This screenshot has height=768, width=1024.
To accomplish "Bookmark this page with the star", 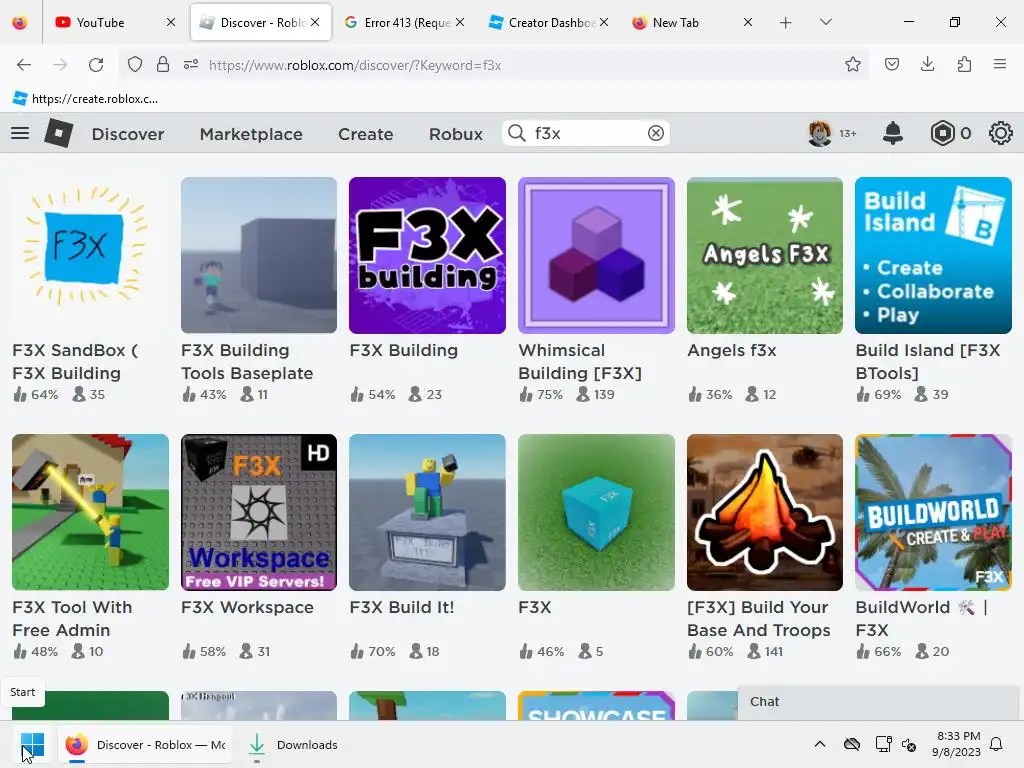I will pos(852,64).
